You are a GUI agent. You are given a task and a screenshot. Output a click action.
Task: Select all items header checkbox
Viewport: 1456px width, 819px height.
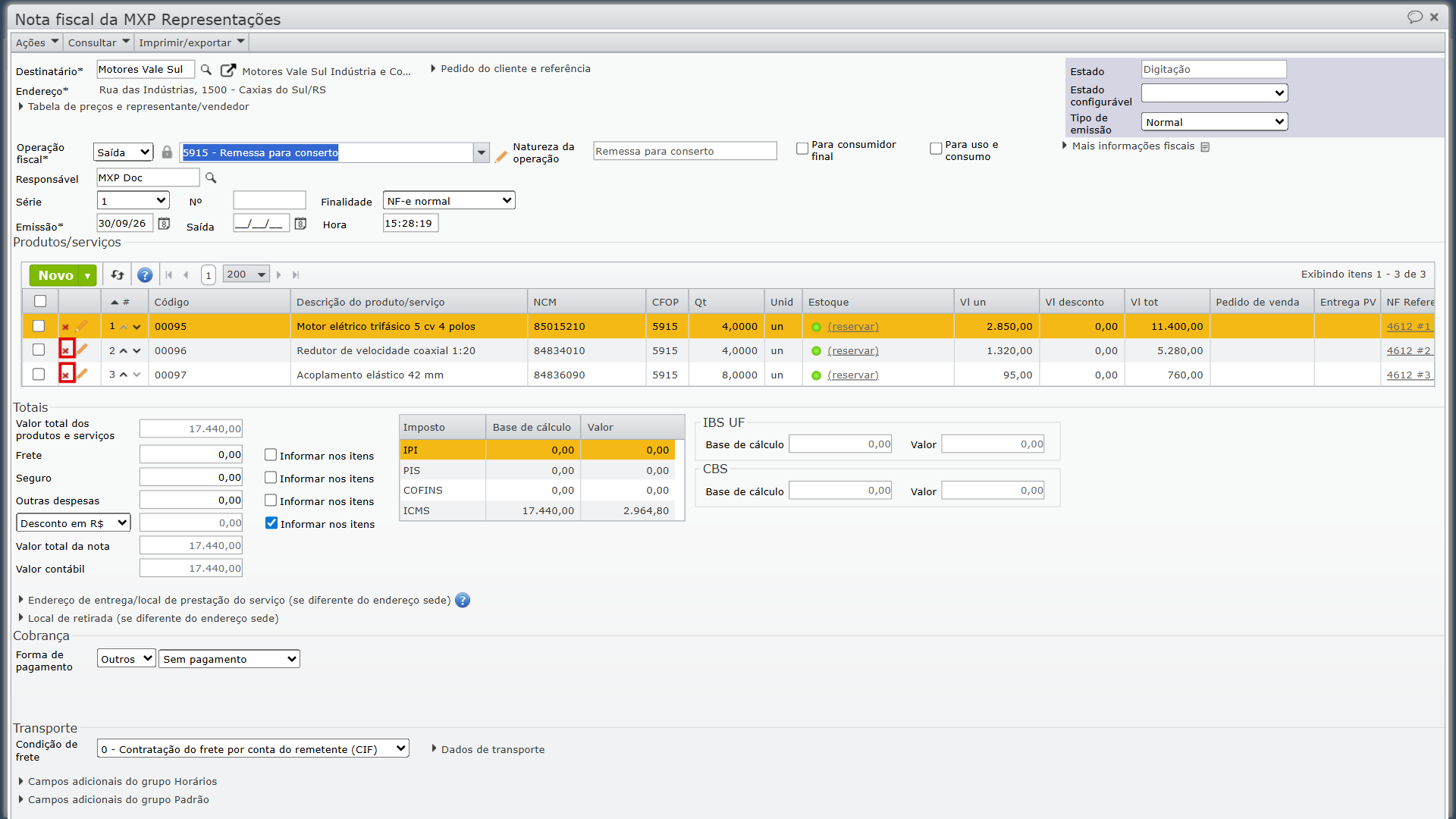point(40,301)
